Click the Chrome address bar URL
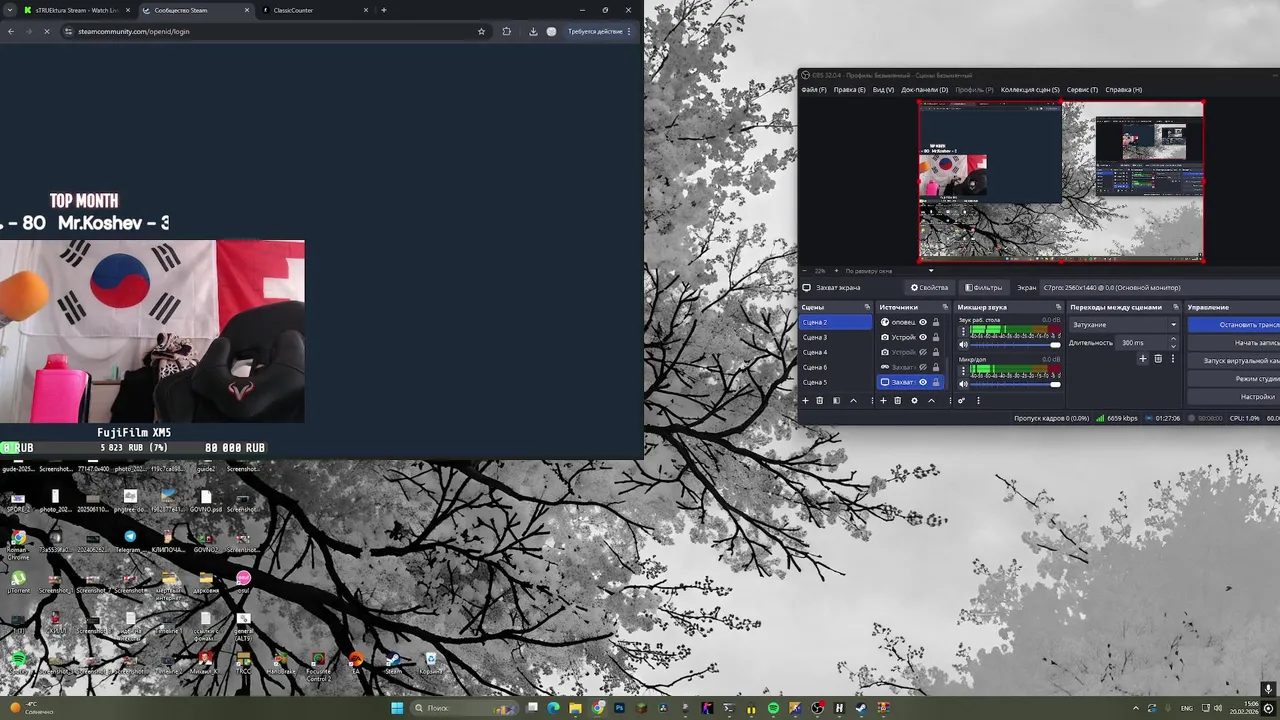 point(133,31)
